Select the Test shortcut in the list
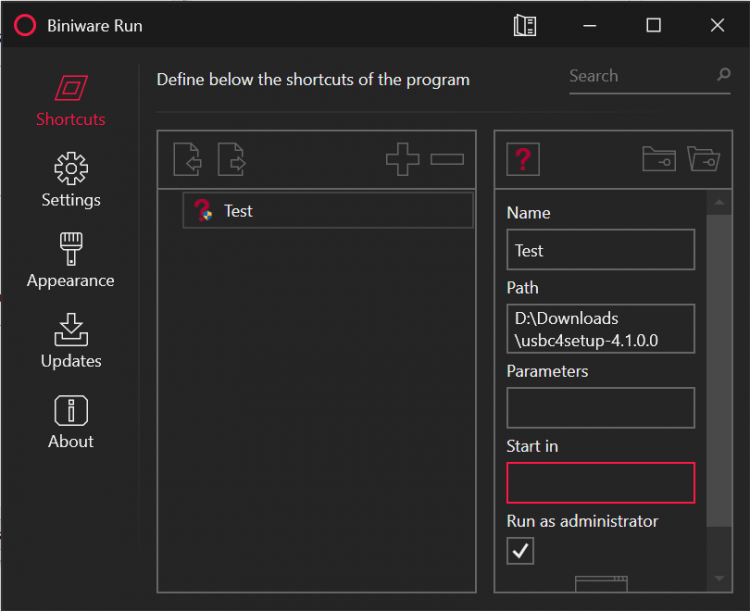750x611 pixels. point(327,211)
